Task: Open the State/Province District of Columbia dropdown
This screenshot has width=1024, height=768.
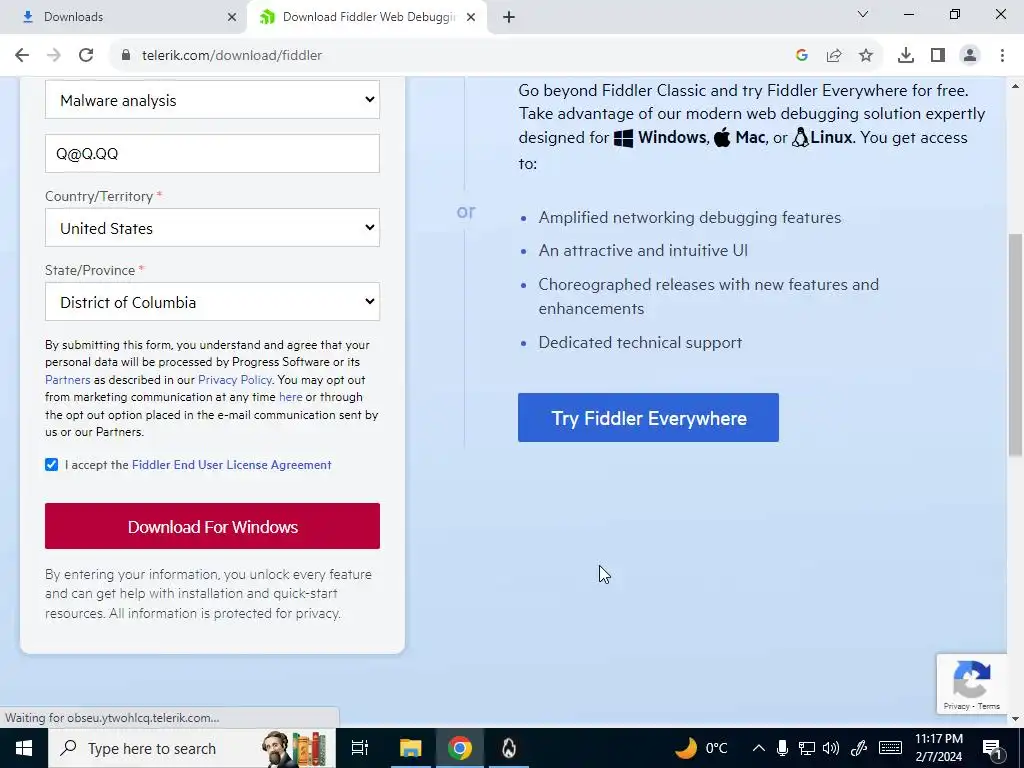Action: tap(212, 302)
